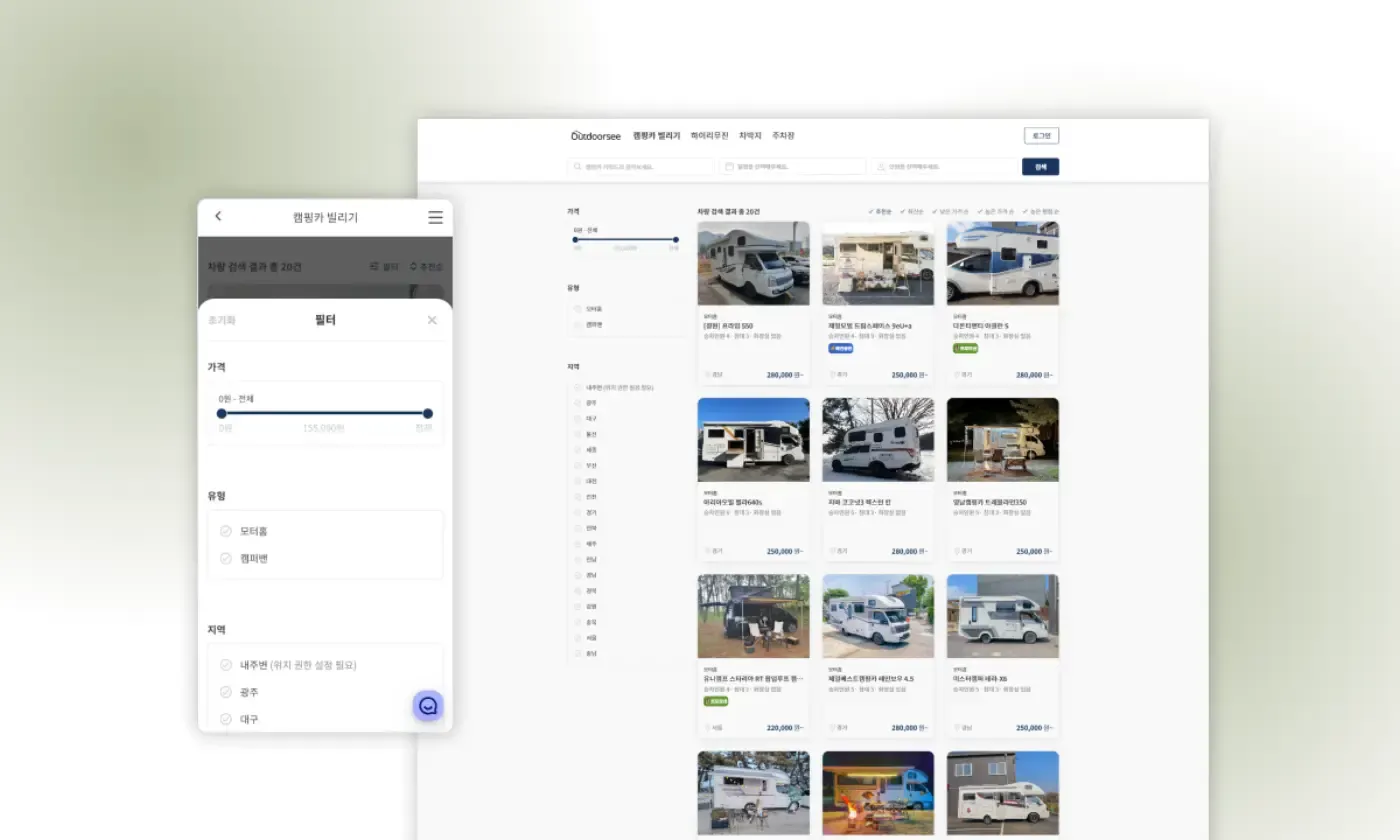Click the green badge on the black van card
This screenshot has height=840, width=1400.
(716, 702)
